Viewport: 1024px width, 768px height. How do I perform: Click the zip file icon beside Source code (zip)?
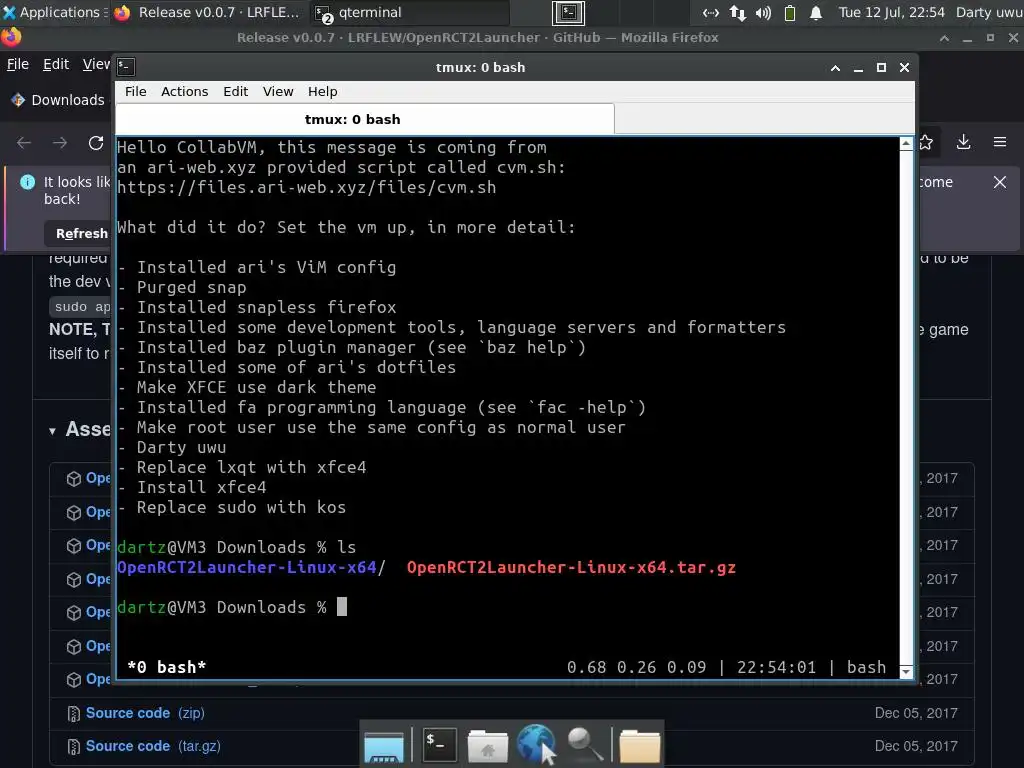(x=74, y=714)
